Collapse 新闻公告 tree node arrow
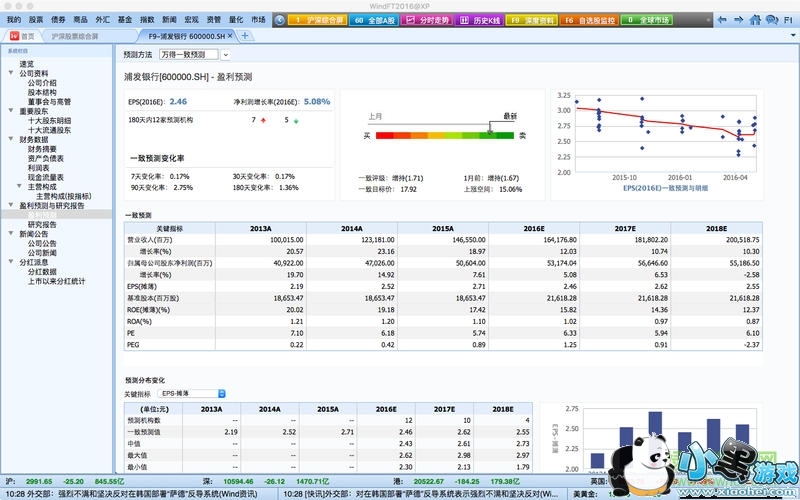The width and height of the screenshot is (800, 500). 11,233
